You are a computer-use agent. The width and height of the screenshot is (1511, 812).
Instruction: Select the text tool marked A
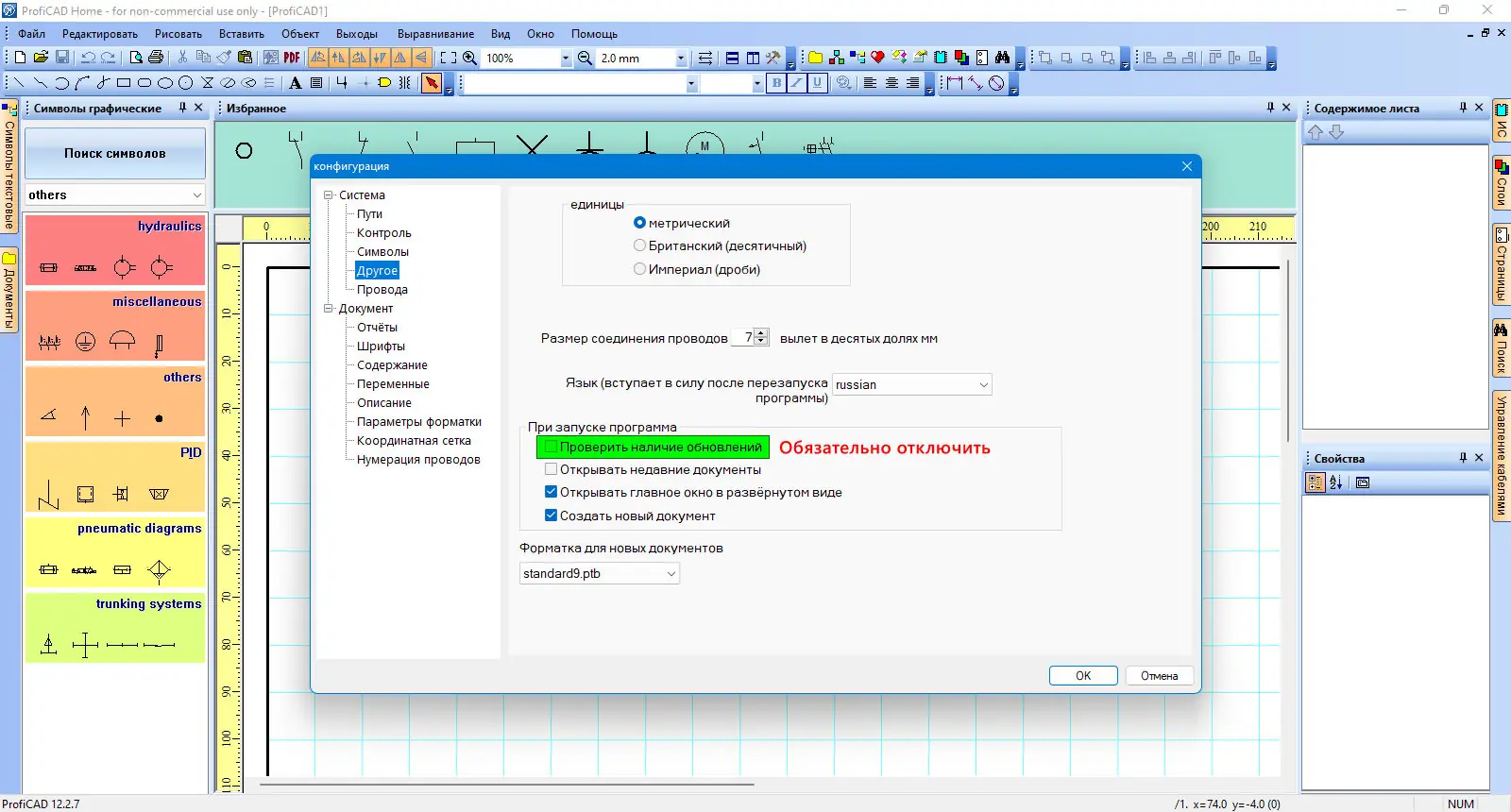pos(296,83)
